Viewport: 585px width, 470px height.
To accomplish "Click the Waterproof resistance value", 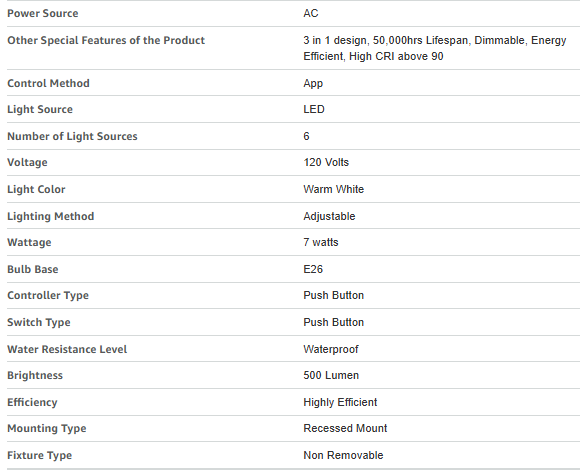I will pos(331,350).
